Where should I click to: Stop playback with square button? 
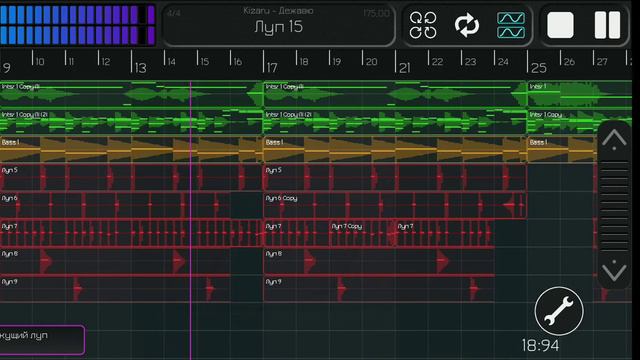[x=560, y=25]
